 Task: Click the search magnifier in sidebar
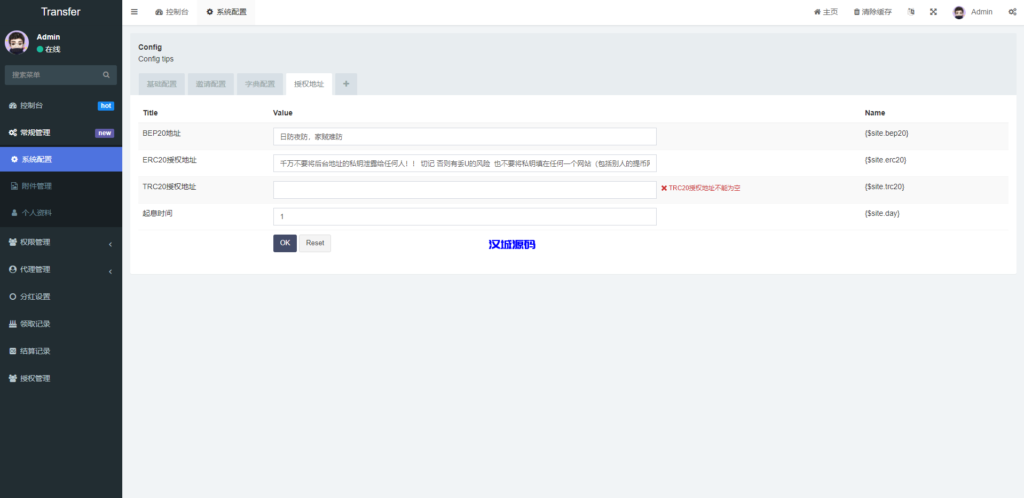106,74
